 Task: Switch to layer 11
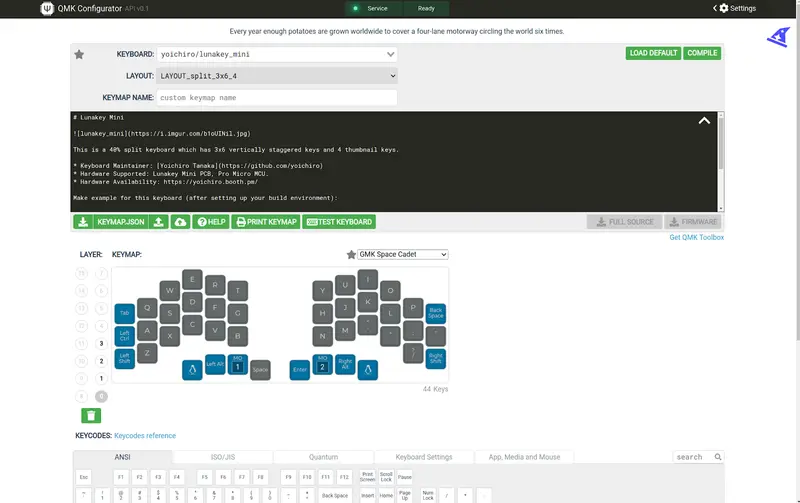(x=82, y=343)
